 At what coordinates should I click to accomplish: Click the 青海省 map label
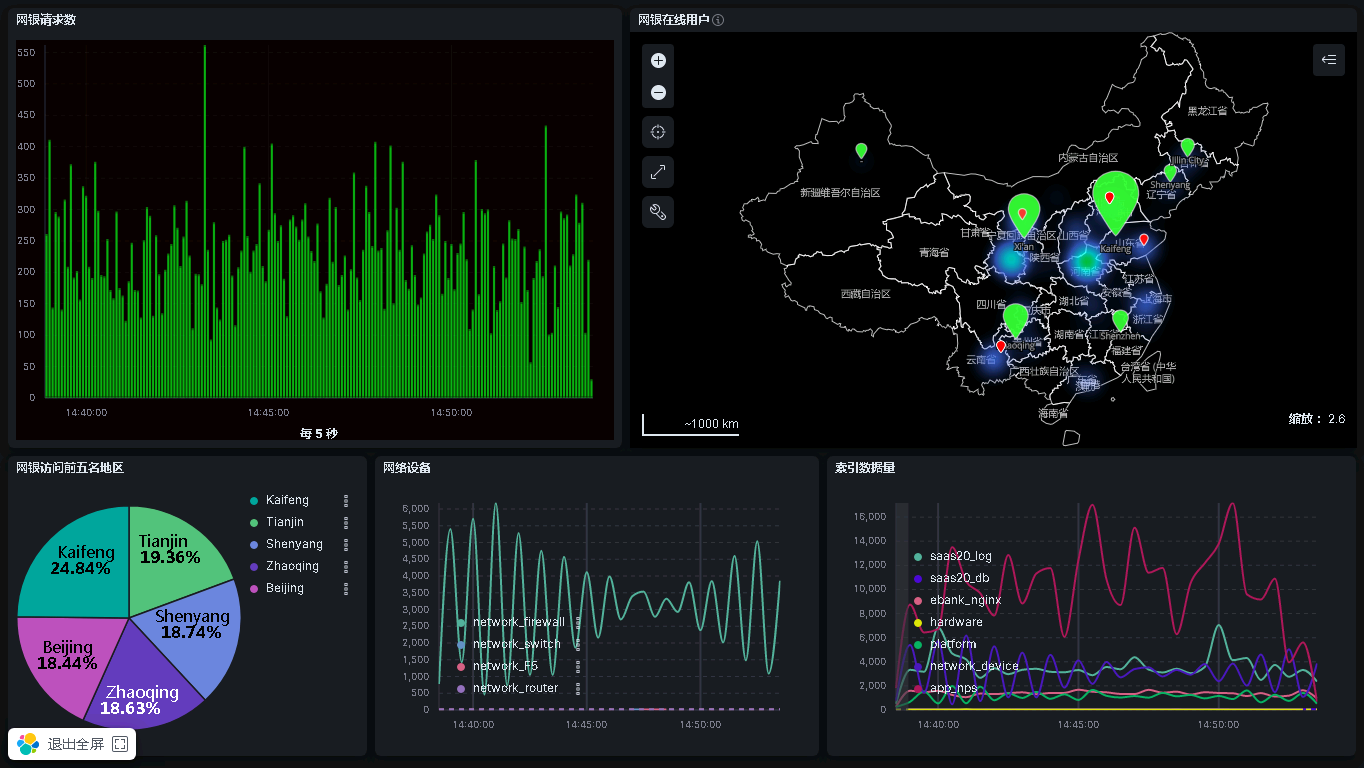coord(934,253)
